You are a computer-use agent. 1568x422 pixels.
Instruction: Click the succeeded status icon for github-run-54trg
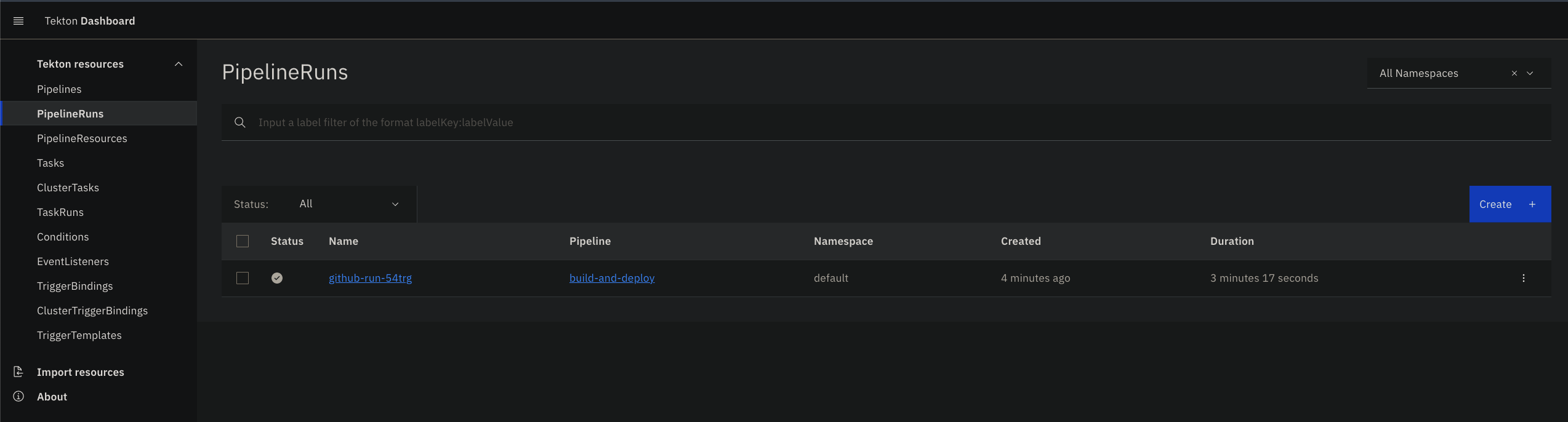click(277, 278)
